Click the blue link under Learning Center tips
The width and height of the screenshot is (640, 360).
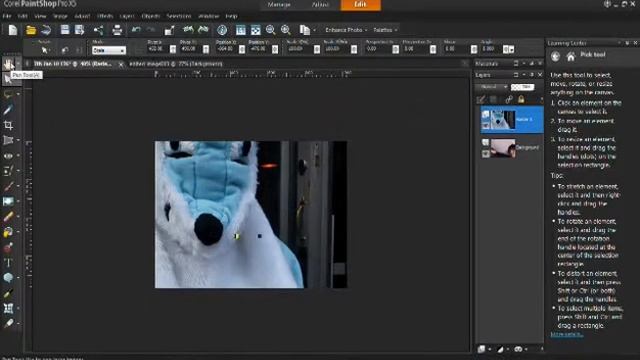(567, 334)
